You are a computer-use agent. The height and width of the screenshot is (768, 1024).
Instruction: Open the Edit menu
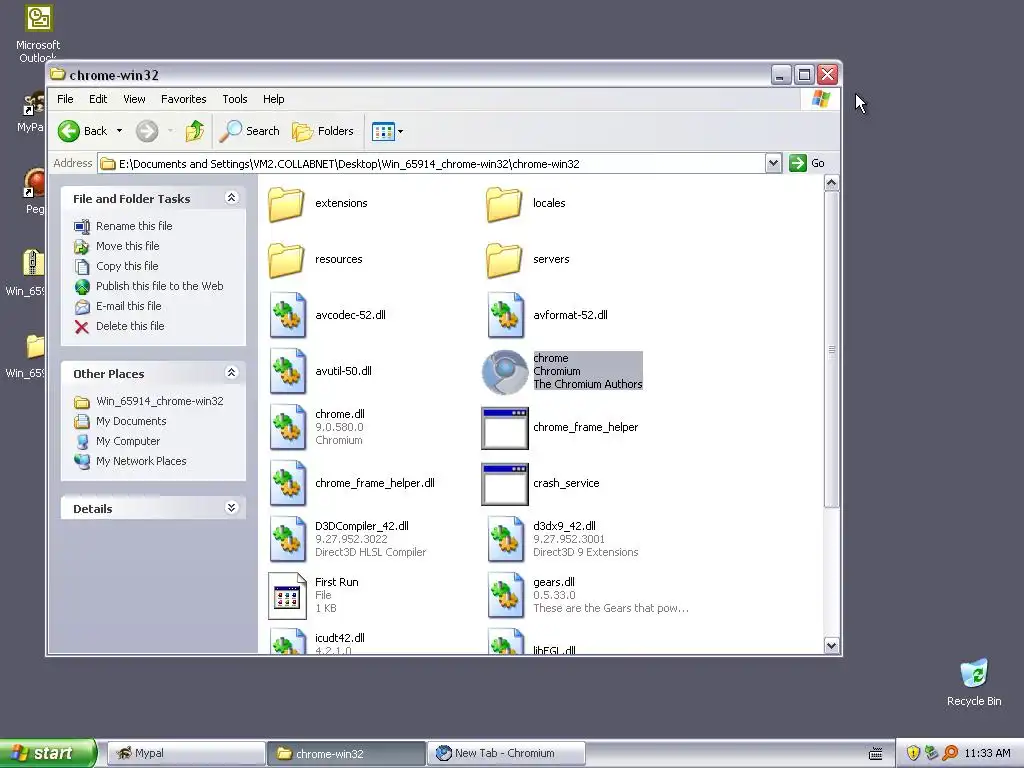[98, 99]
